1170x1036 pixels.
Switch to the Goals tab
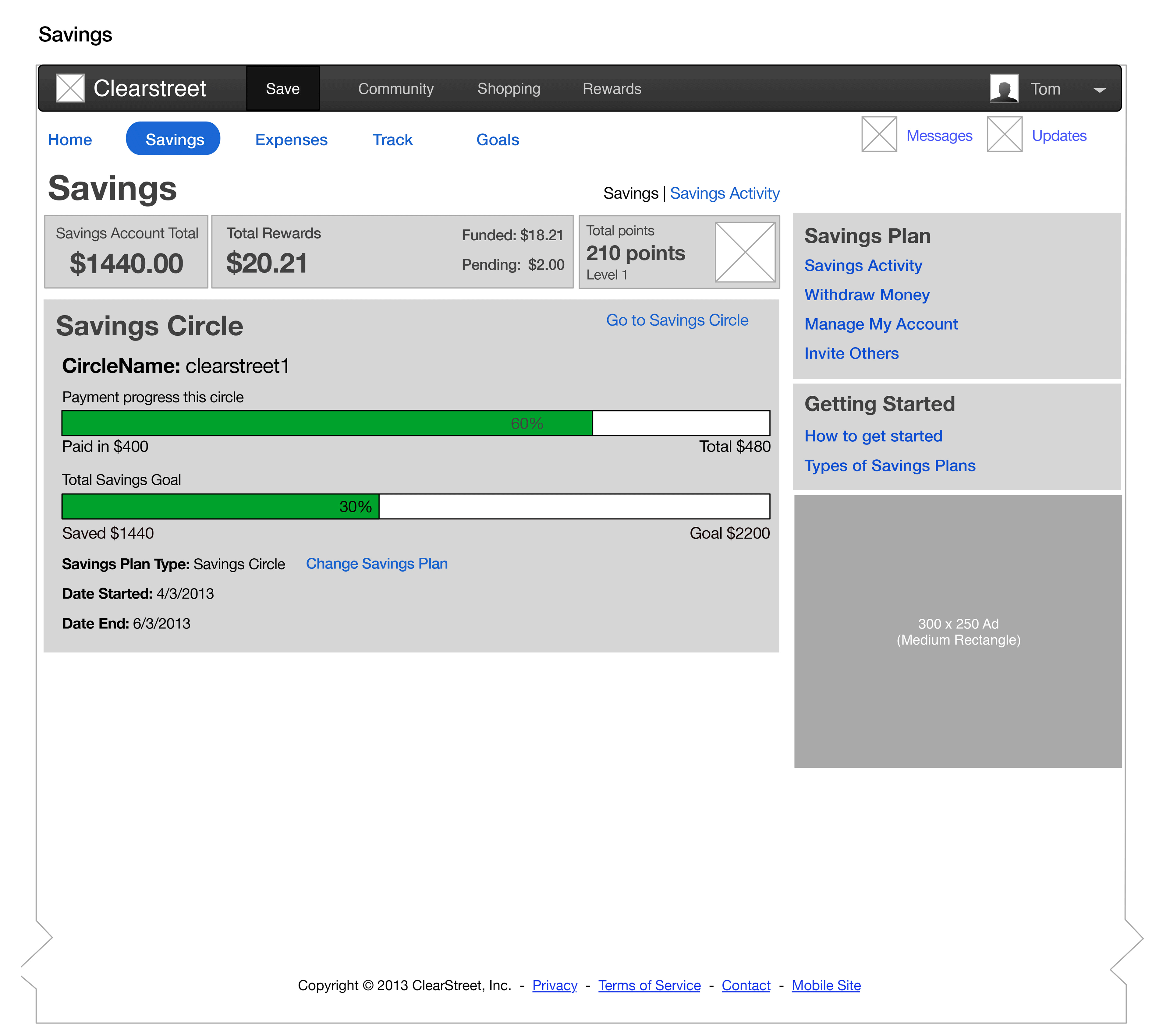(498, 140)
